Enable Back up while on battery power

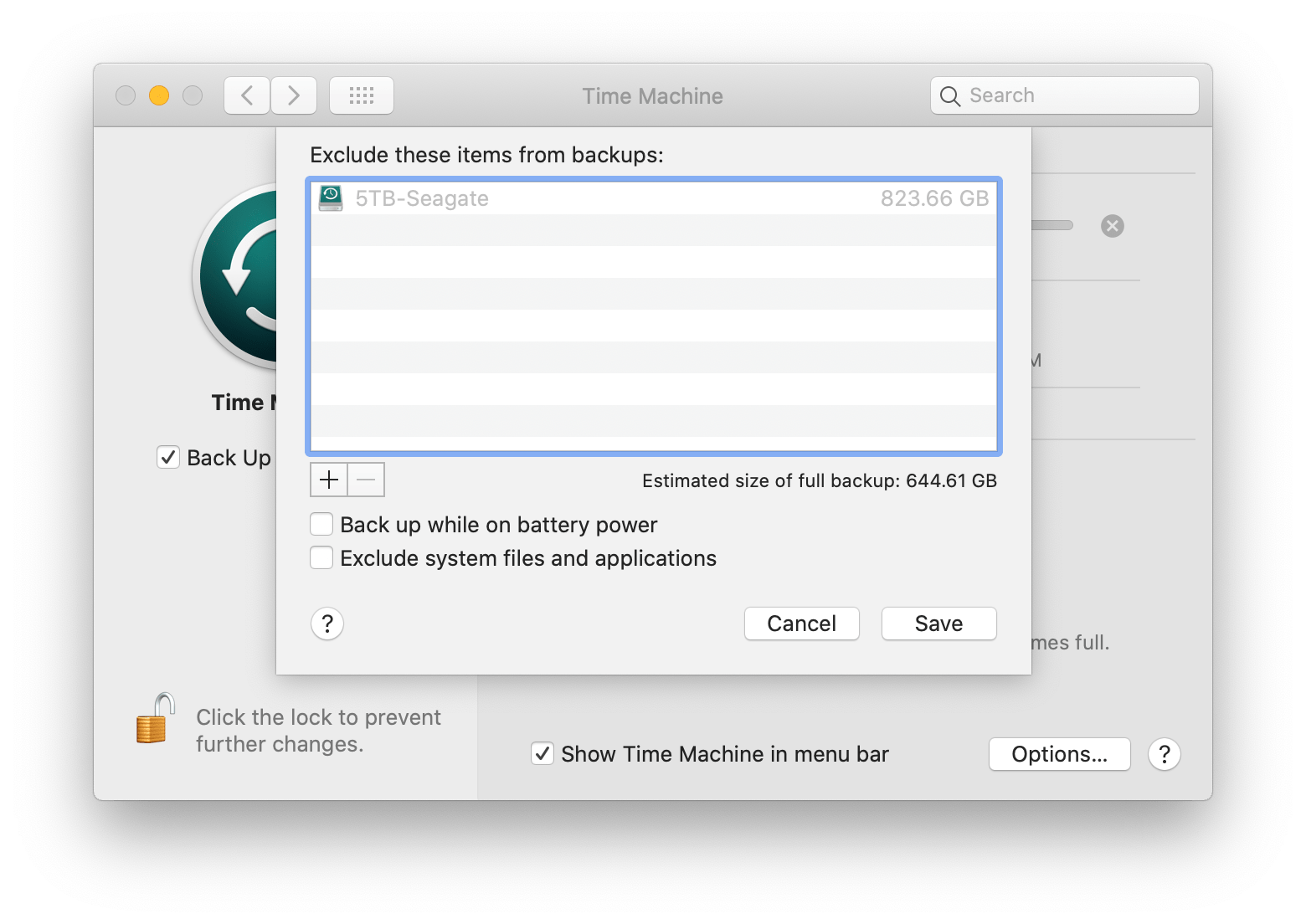click(x=321, y=525)
